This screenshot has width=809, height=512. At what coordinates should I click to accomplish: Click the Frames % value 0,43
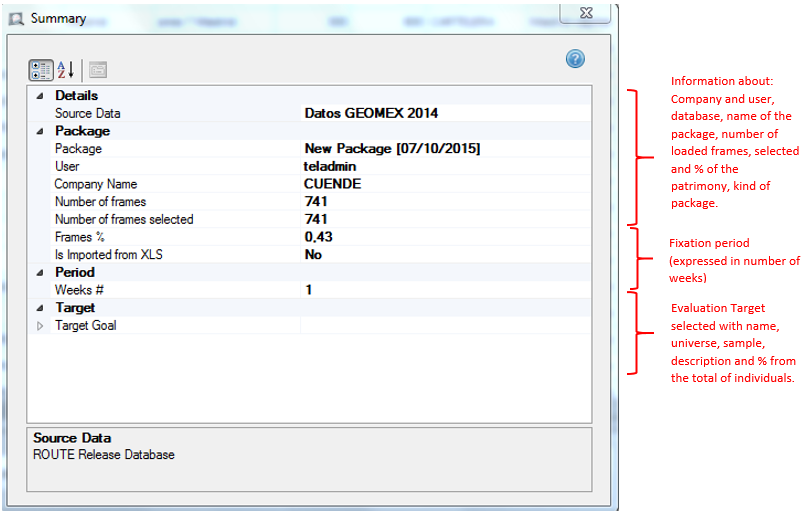319,237
